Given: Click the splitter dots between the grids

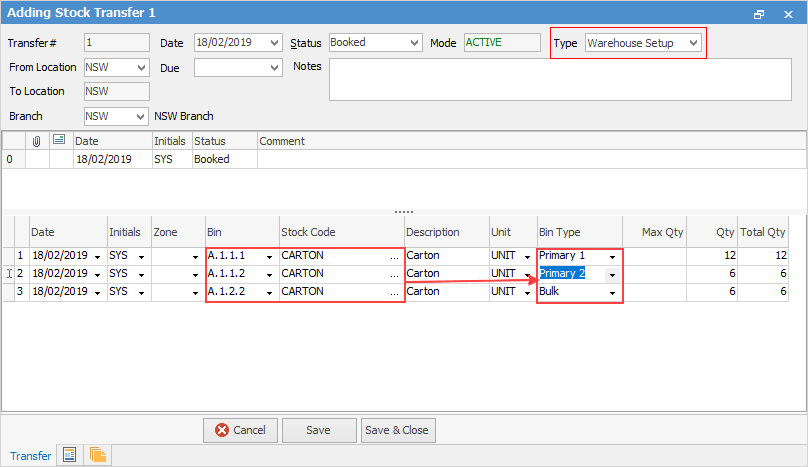Looking at the screenshot, I should click(404, 212).
